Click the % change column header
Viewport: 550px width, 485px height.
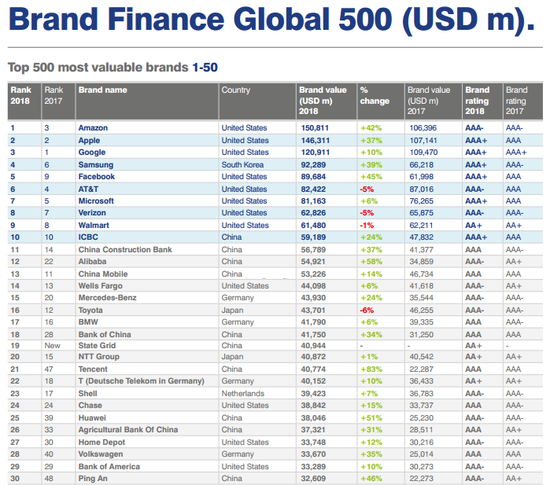[x=374, y=95]
